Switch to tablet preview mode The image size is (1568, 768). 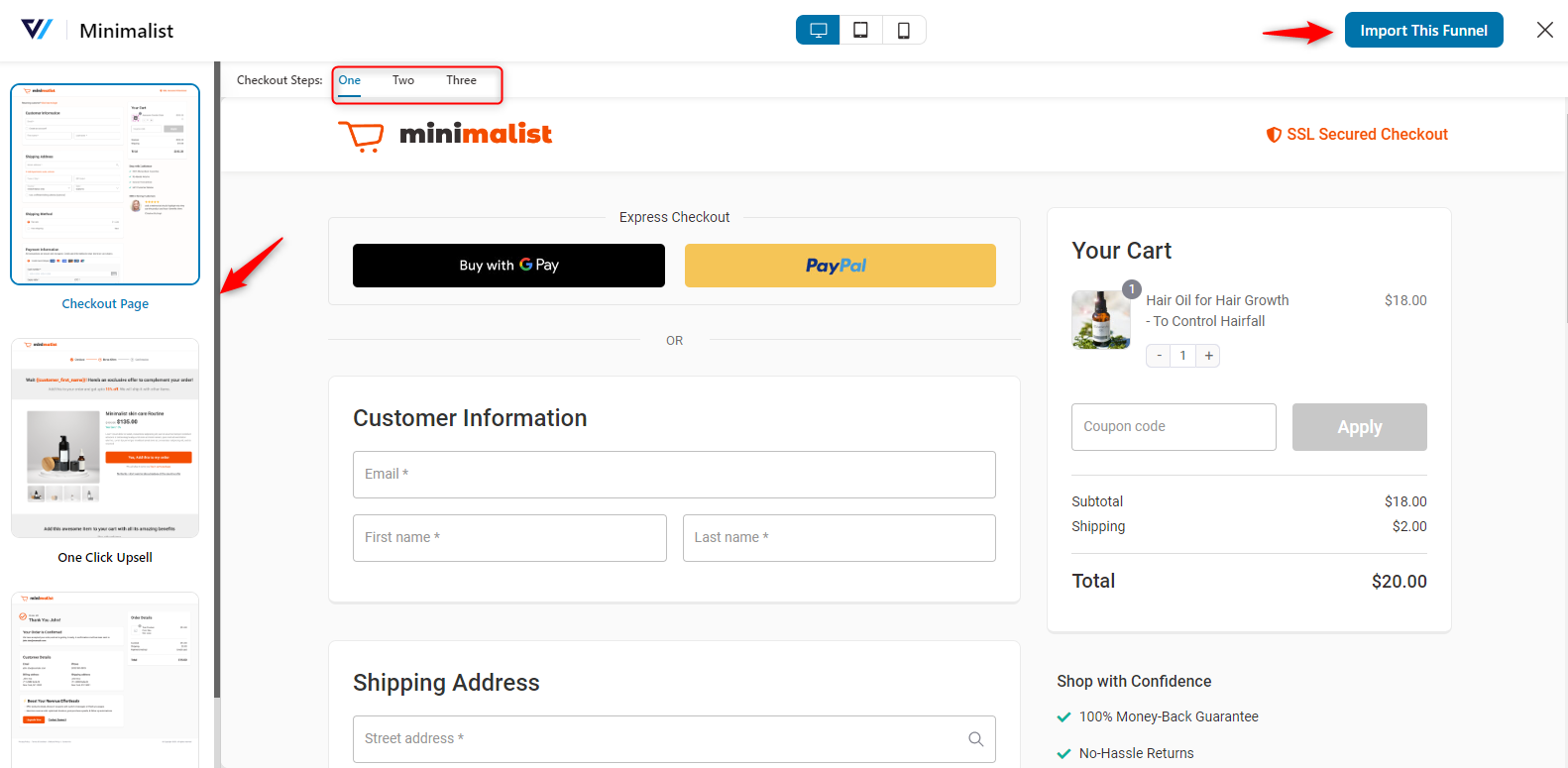click(x=860, y=30)
